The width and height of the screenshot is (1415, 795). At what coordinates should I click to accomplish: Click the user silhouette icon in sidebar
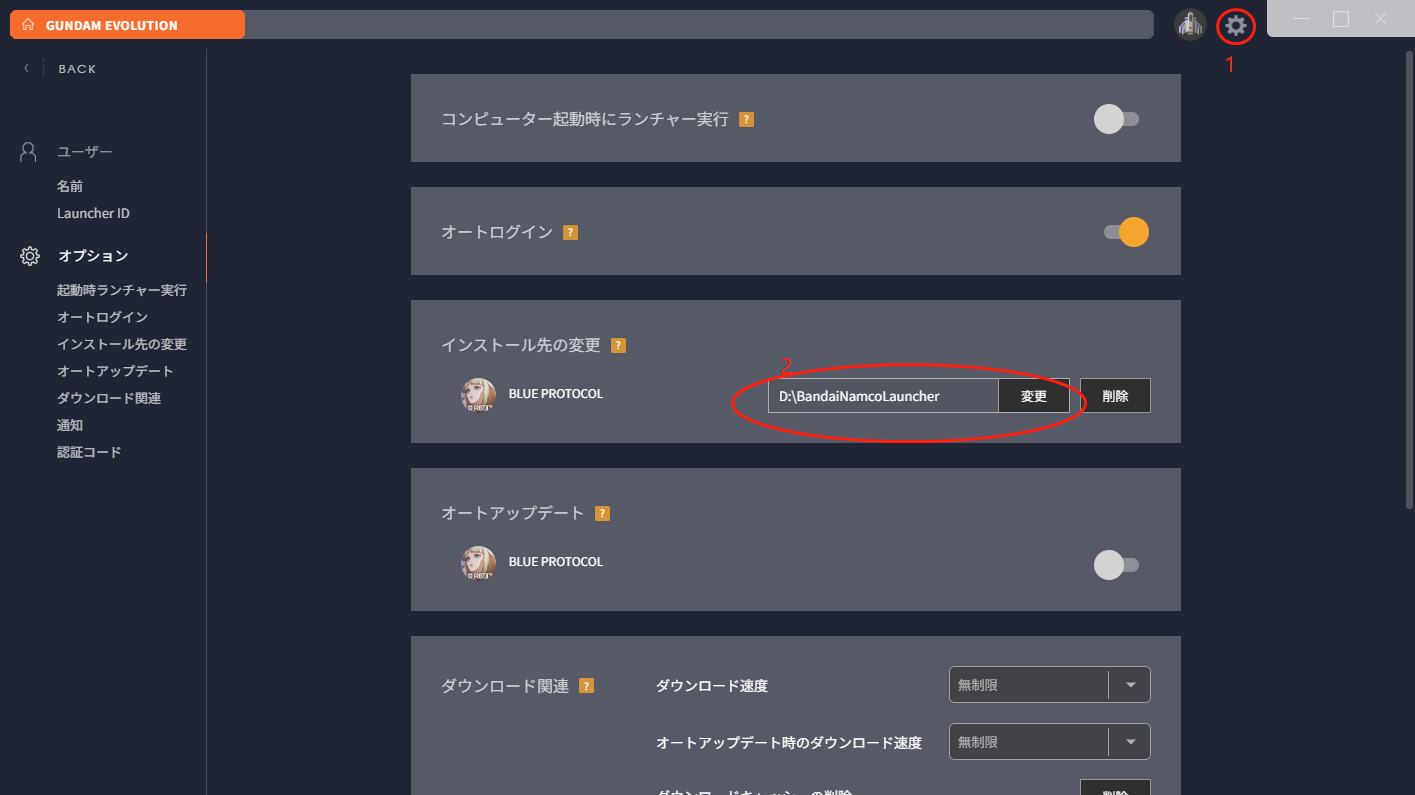coord(28,152)
